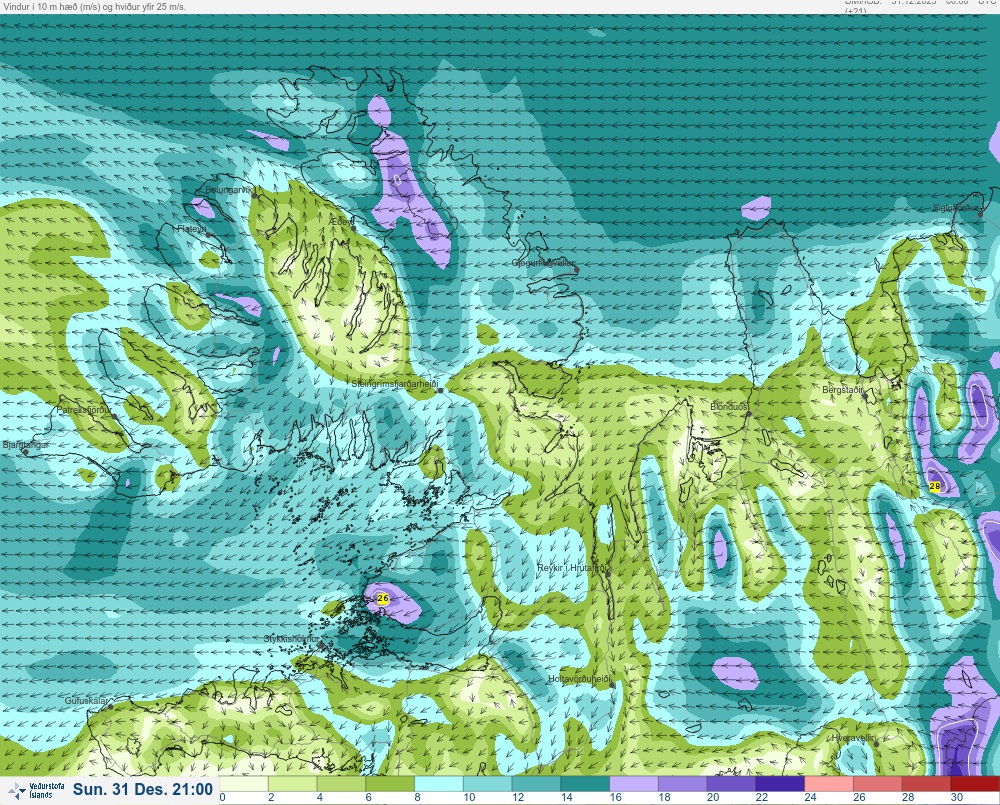Click the Patreksfjörður station label

click(x=84, y=410)
